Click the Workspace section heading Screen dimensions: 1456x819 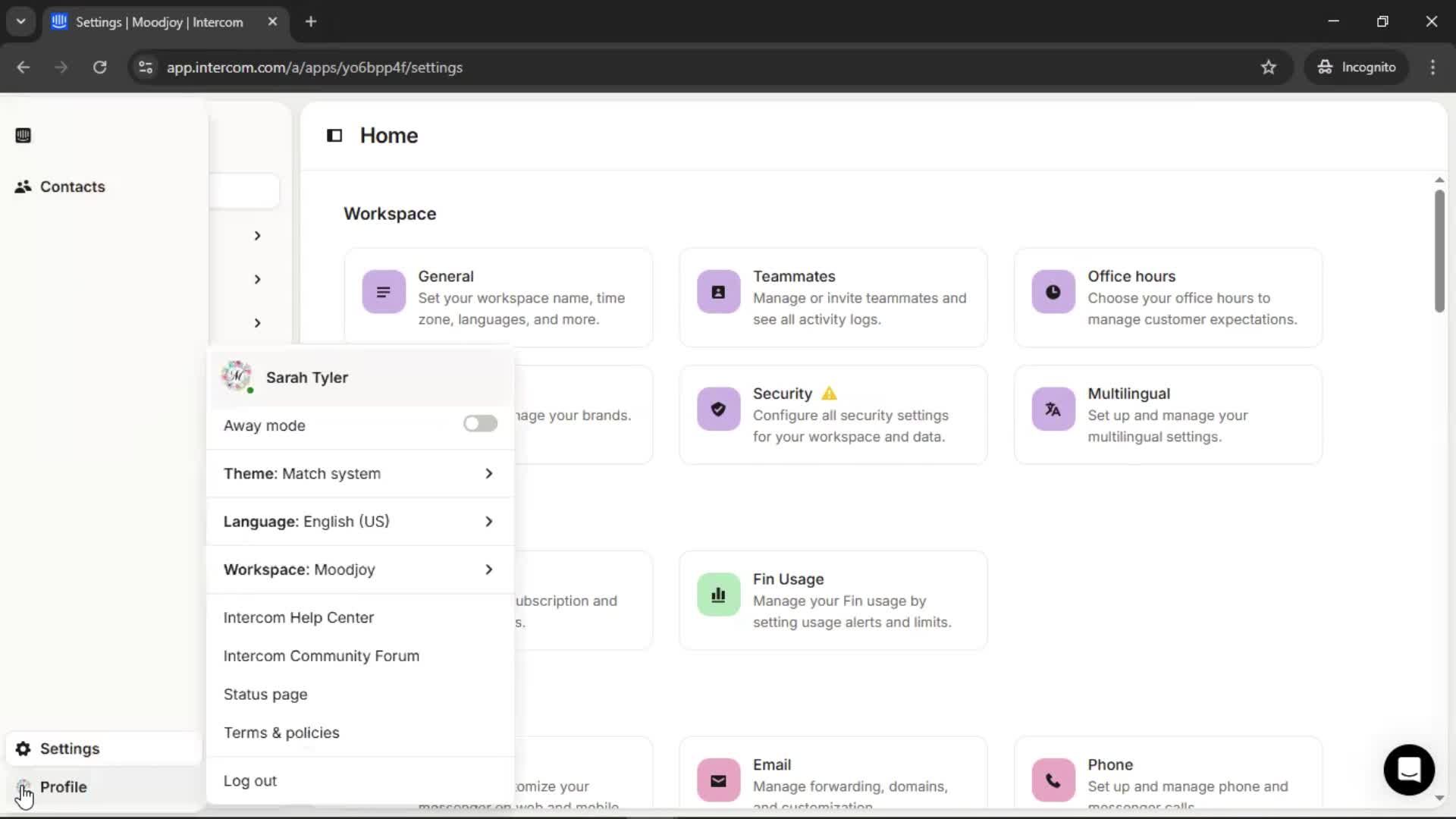coord(390,214)
